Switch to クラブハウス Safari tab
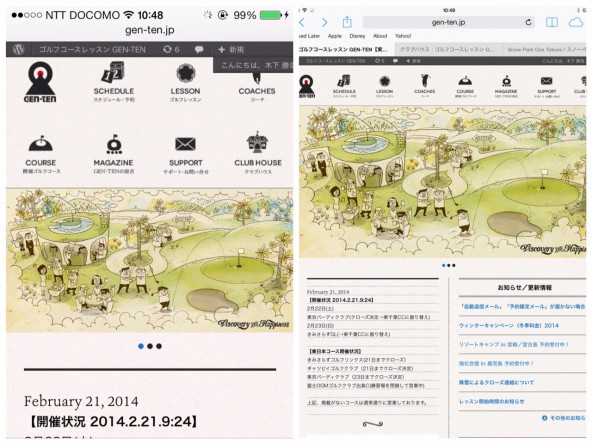Image resolution: width=592 pixels, height=444 pixels. click(449, 49)
